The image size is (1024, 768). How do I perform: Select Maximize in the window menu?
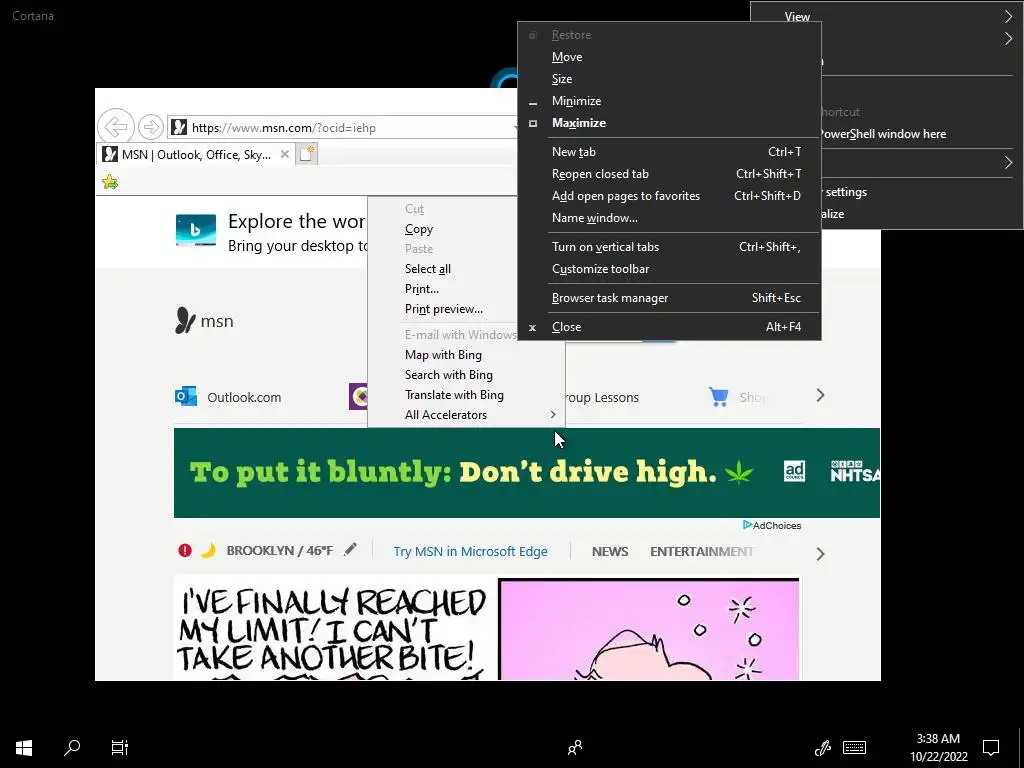pyautogui.click(x=669, y=123)
